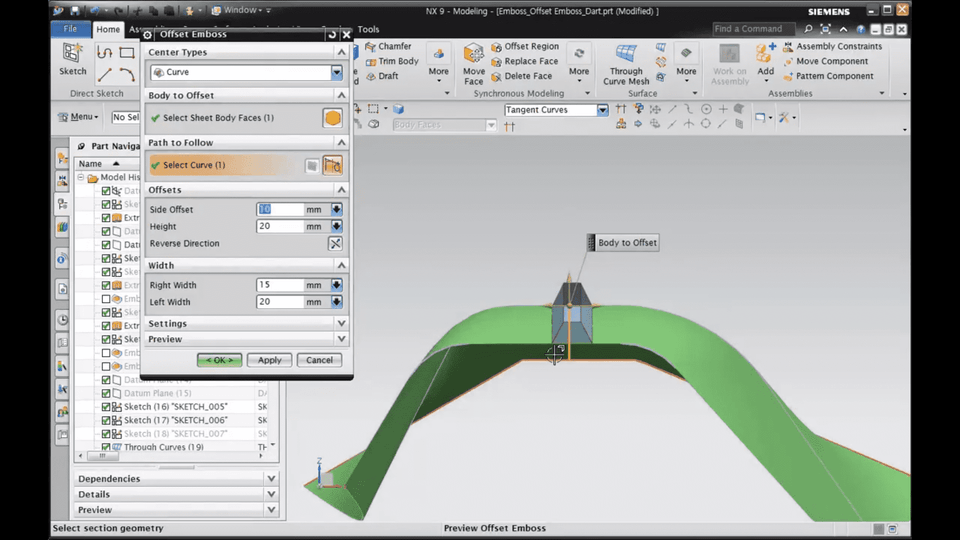
Task: Open Height value dropdown arrow
Action: pyautogui.click(x=336, y=227)
